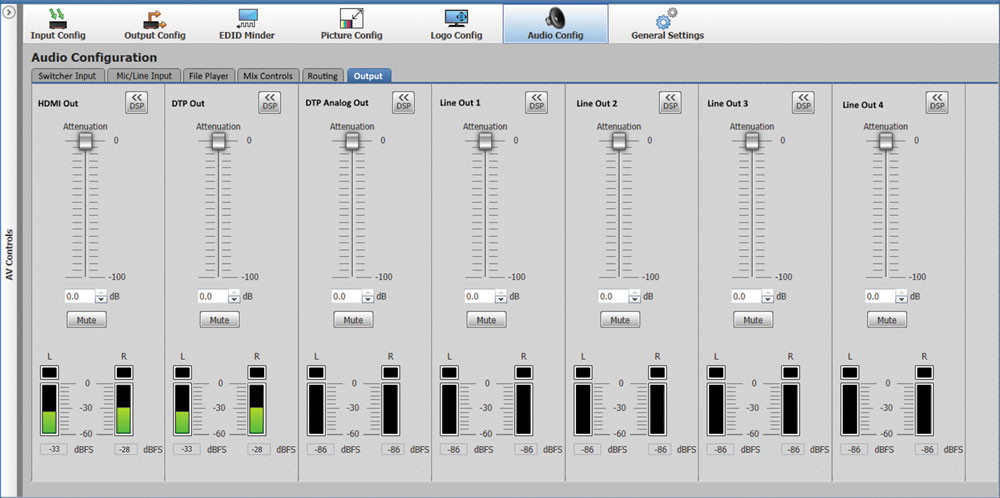This screenshot has height=498, width=1000.
Task: Click the Mute button under Line Out 1
Action: coord(486,320)
